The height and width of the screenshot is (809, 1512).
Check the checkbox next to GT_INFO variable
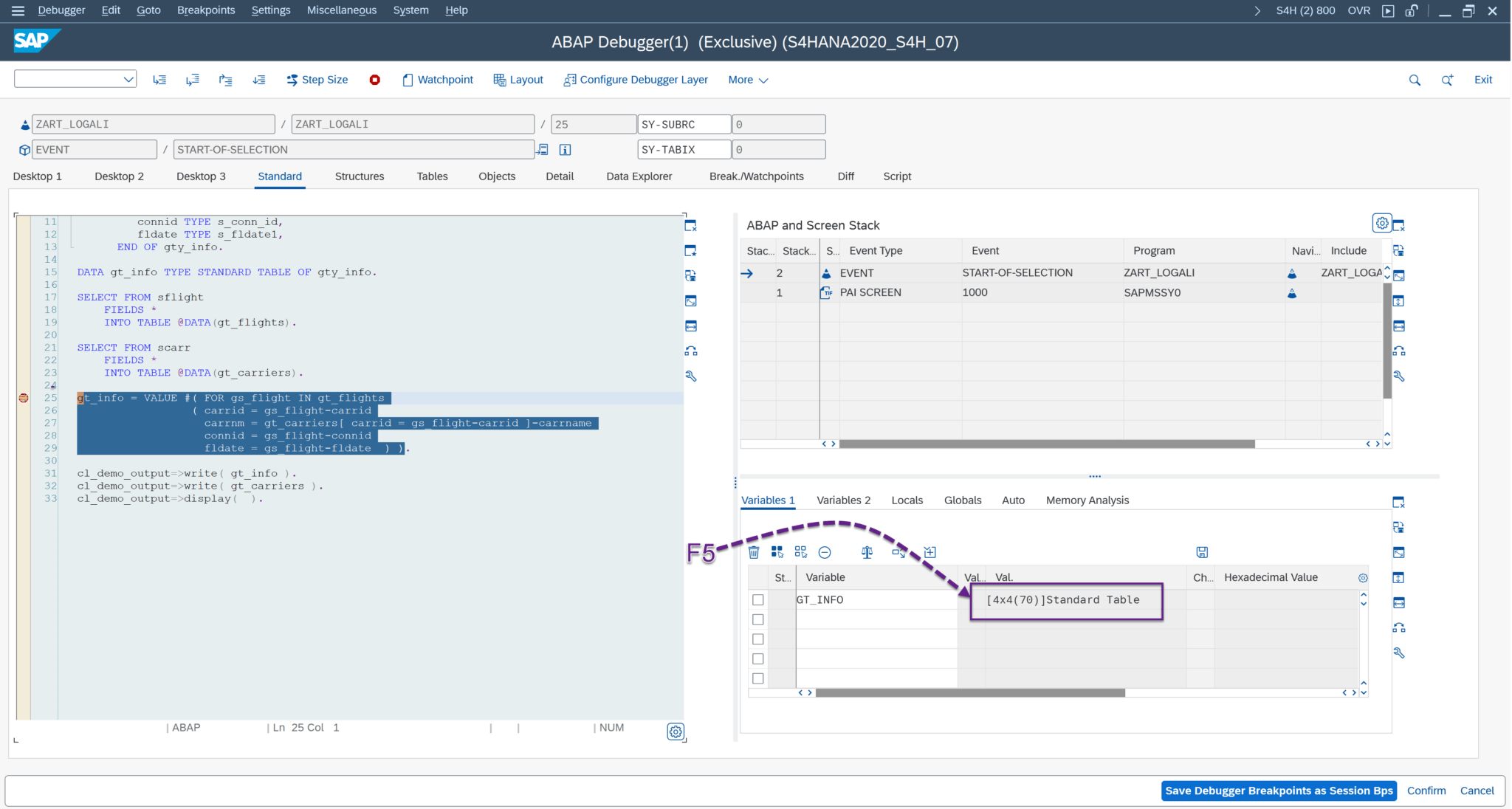(757, 599)
